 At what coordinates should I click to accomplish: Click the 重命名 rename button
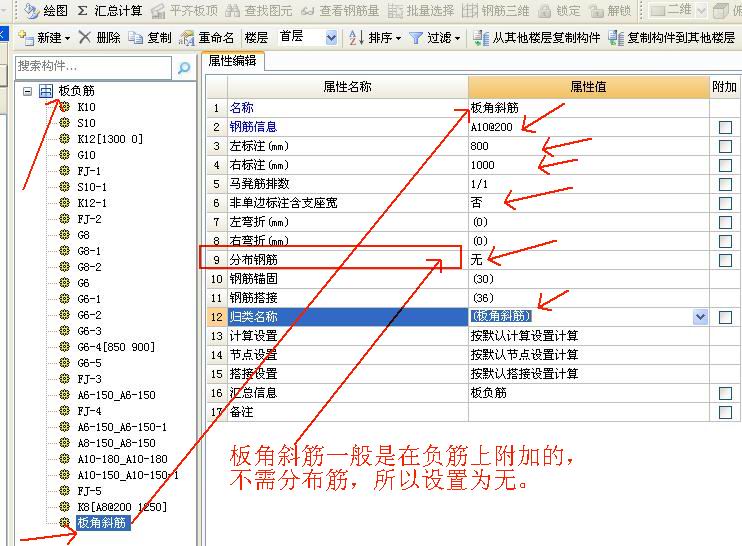[206, 37]
